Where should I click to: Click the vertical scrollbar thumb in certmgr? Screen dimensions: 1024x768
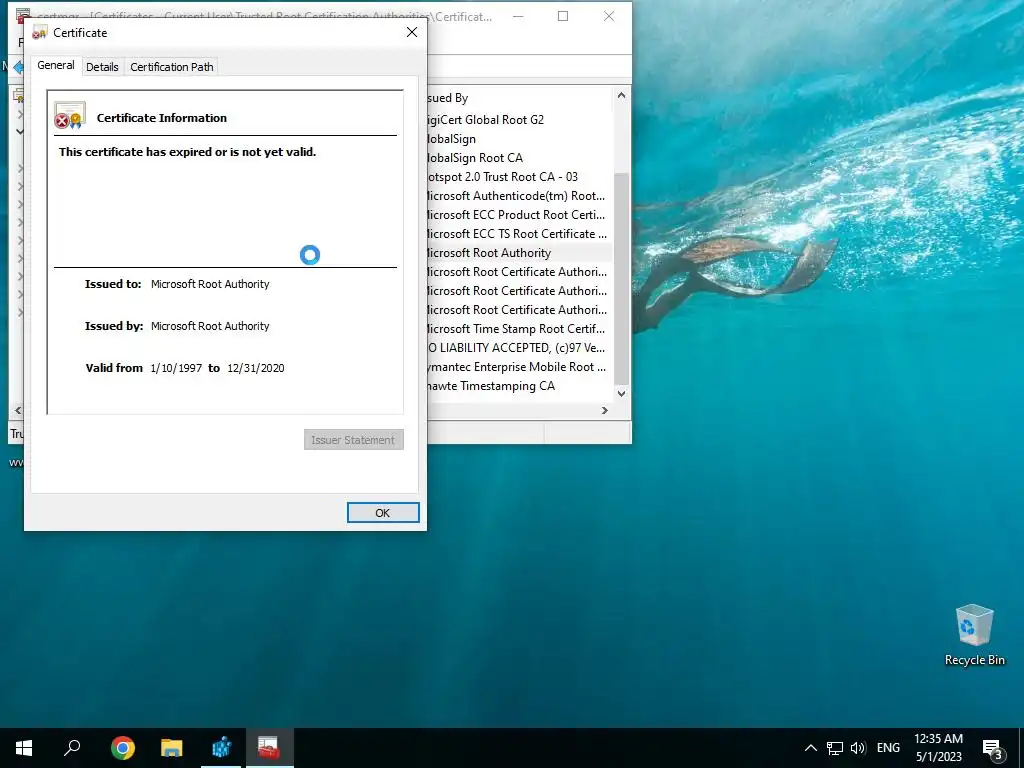[x=621, y=278]
